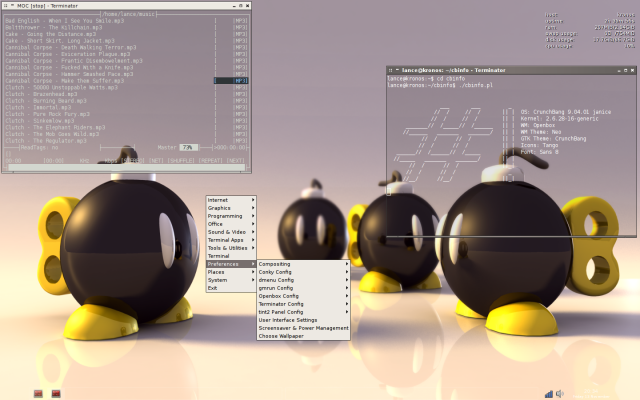Open the MOC Terminator window menu icon
This screenshot has height=400, width=640.
5,6
